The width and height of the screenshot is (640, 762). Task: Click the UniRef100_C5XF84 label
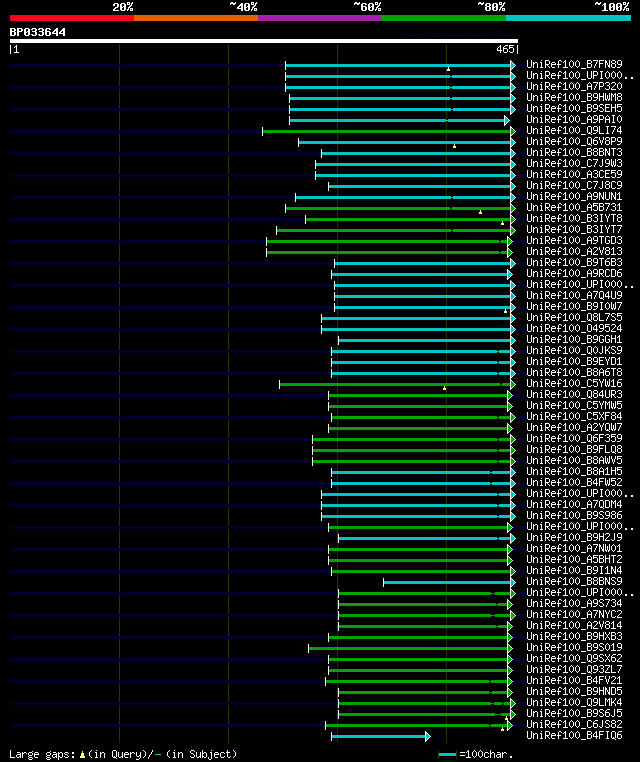pyautogui.click(x=574, y=416)
